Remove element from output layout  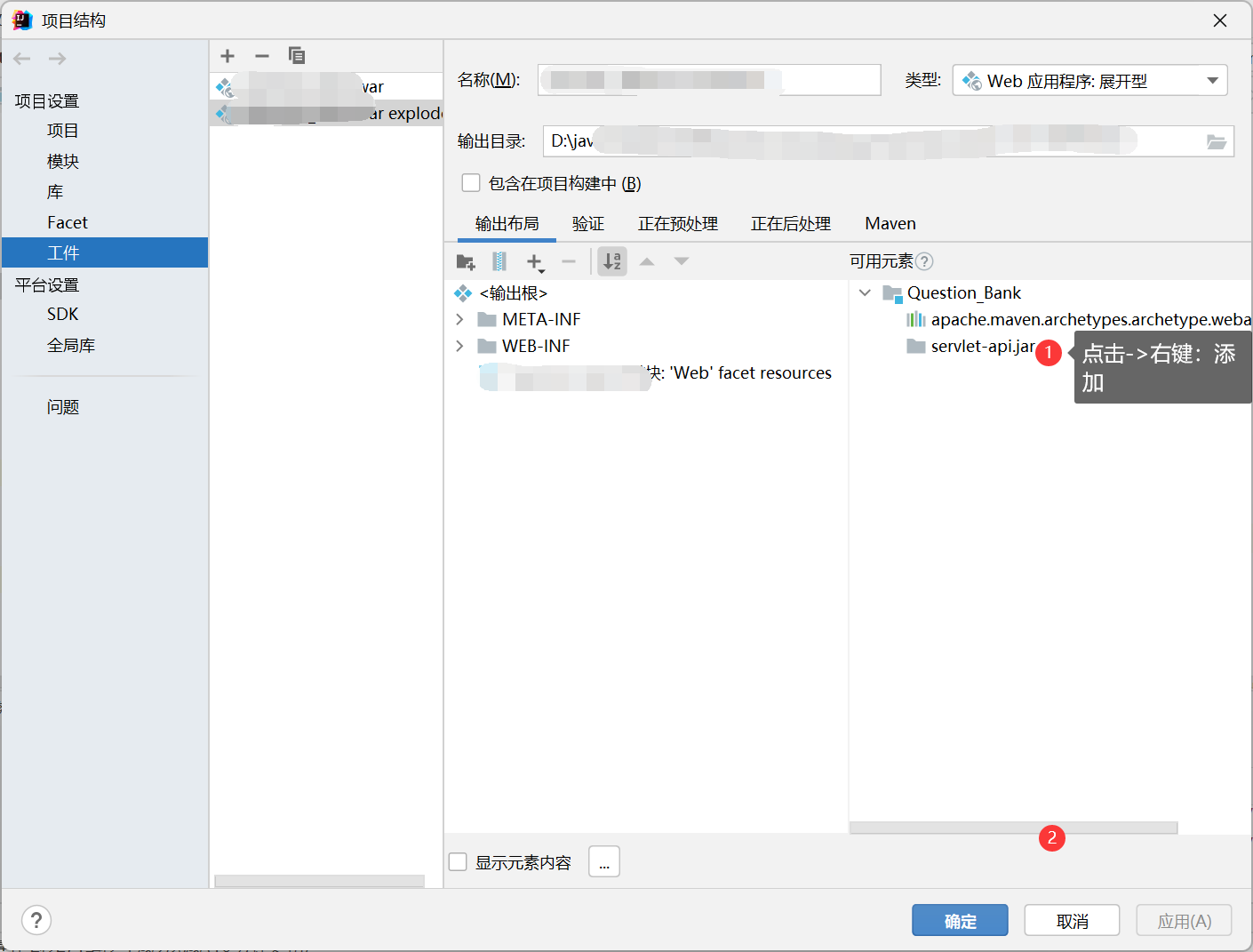click(x=569, y=261)
